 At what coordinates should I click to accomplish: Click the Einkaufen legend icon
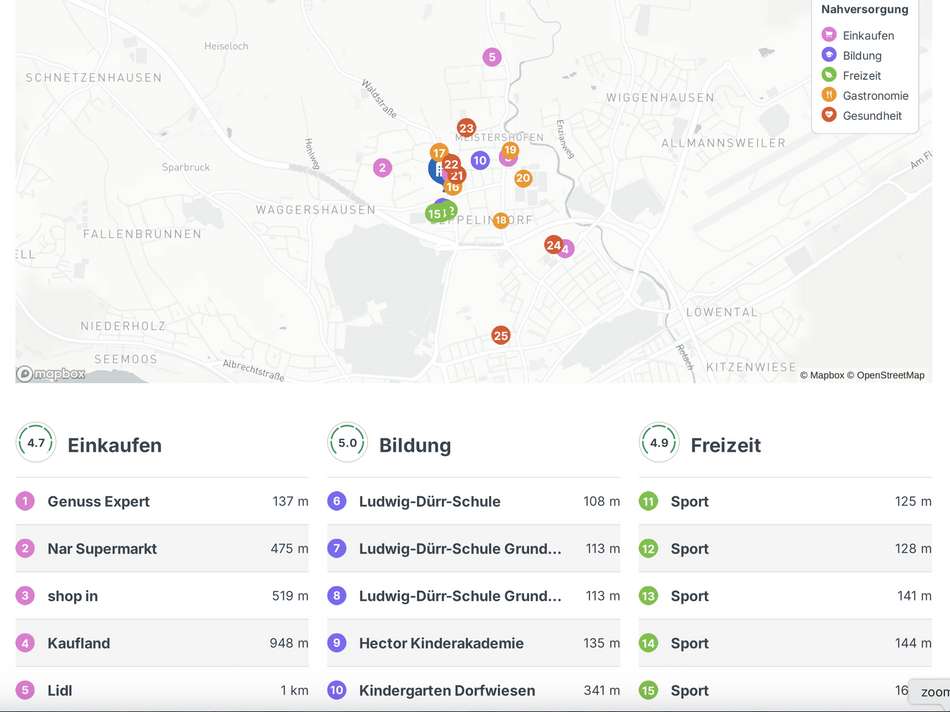[x=829, y=35]
